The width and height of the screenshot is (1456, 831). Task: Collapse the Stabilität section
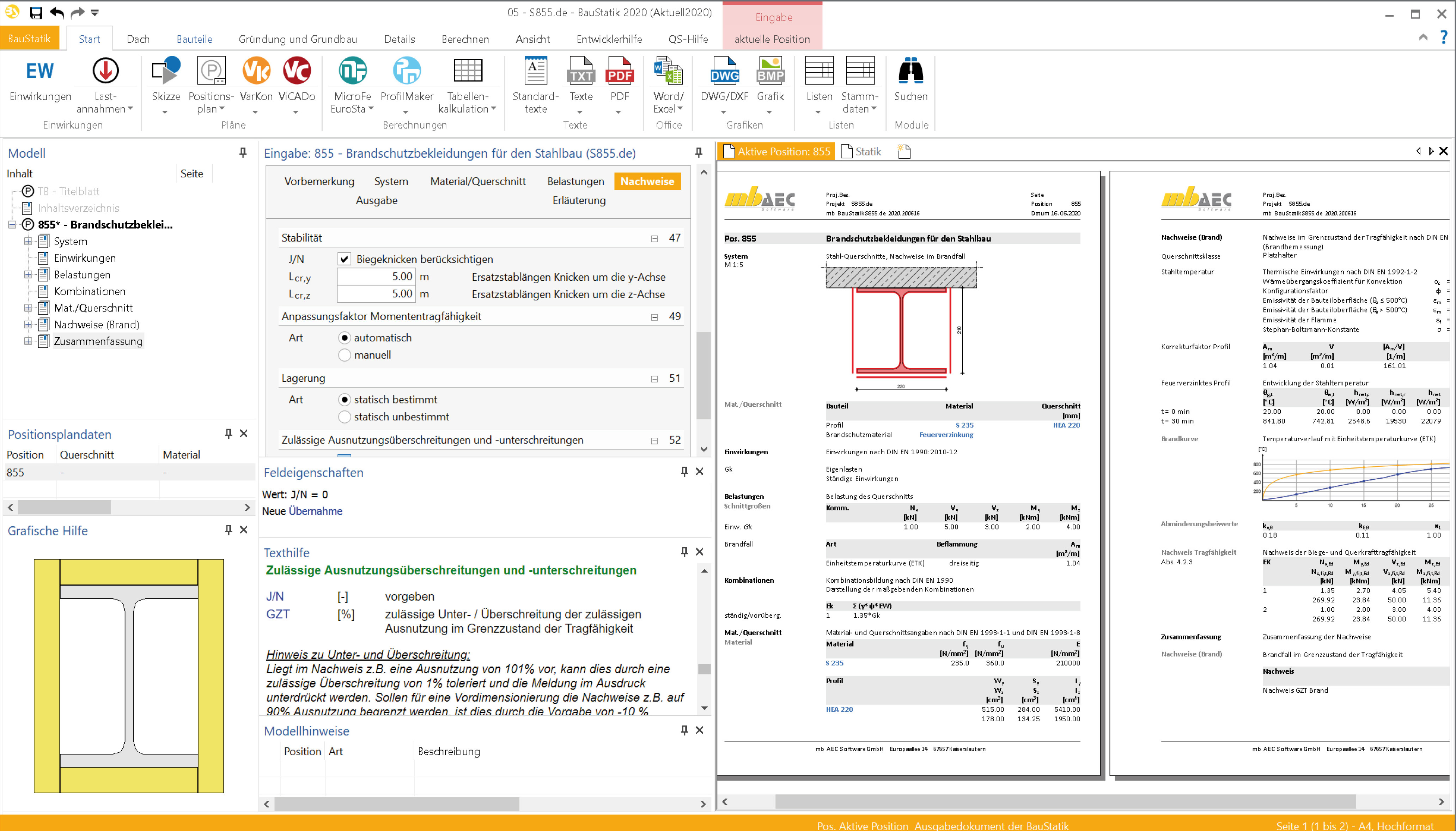click(654, 238)
